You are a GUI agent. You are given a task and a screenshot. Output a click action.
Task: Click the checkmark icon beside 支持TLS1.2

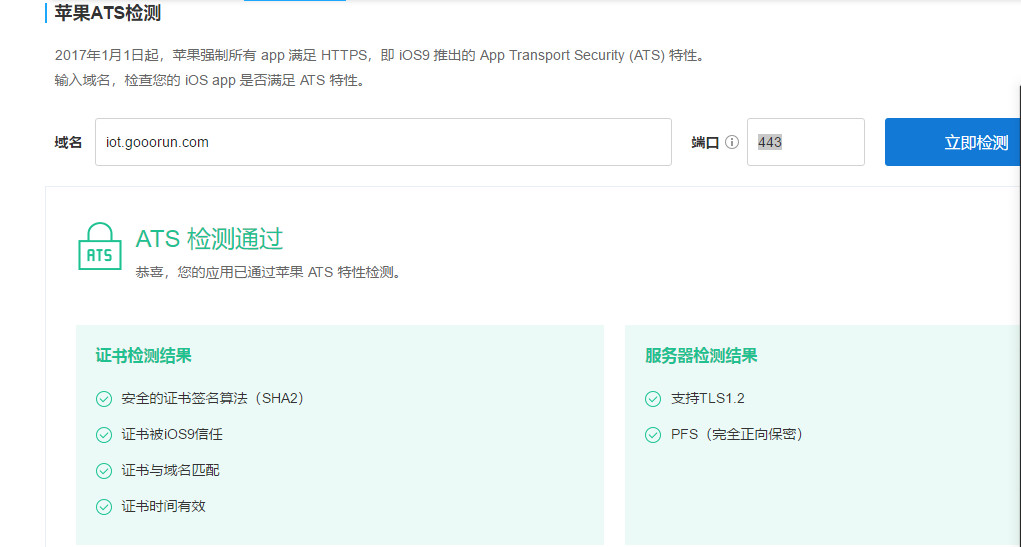[x=653, y=399]
